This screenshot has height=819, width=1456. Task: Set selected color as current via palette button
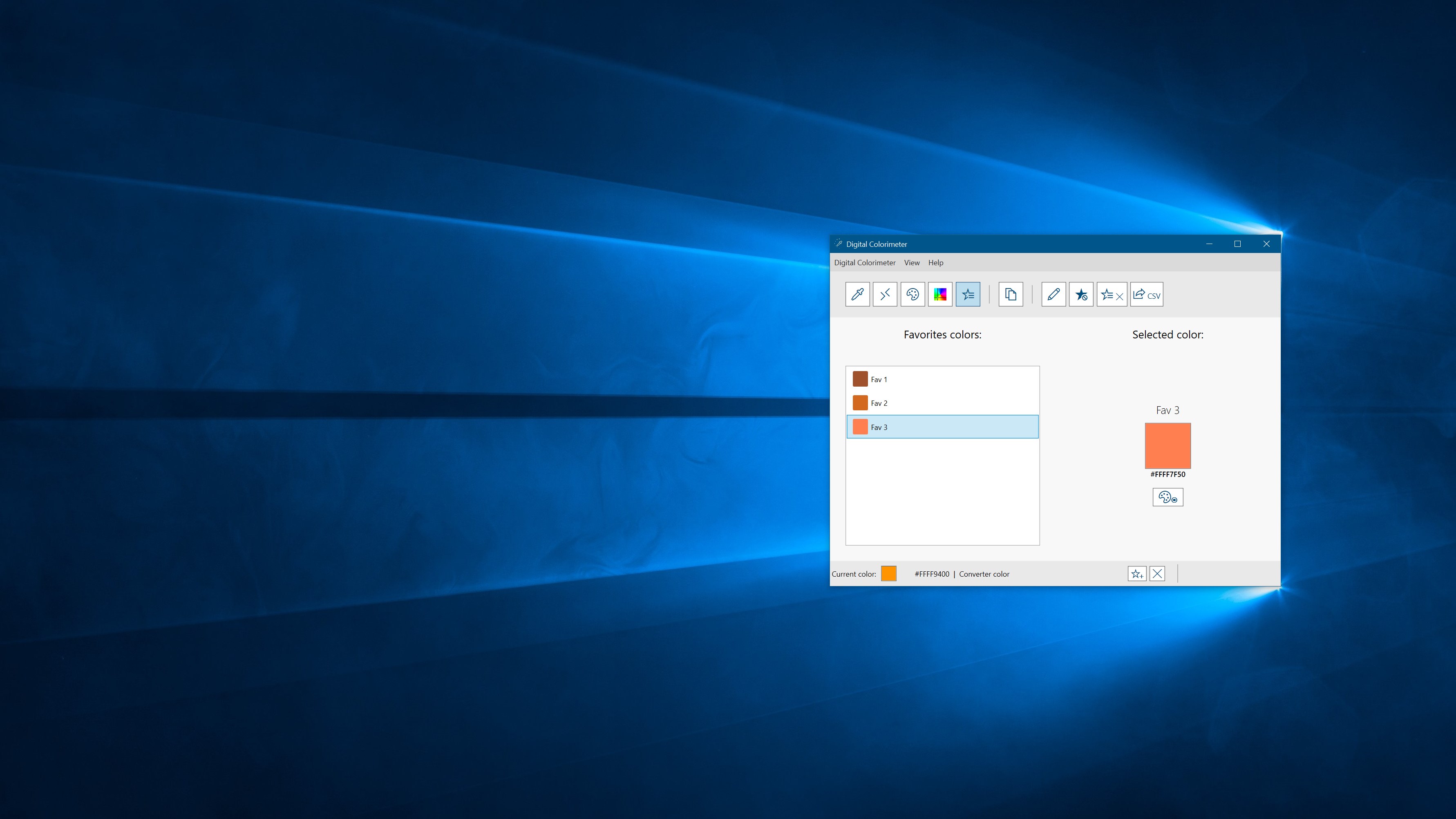pos(1167,497)
